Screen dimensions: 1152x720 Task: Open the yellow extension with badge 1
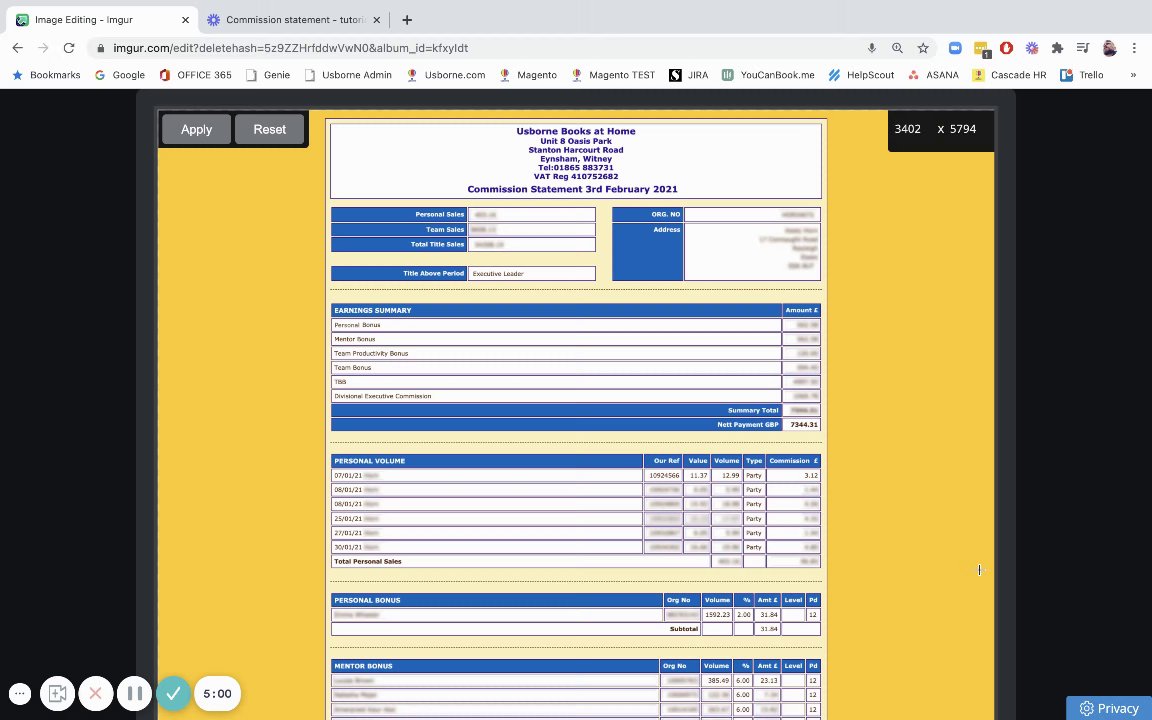(x=982, y=48)
